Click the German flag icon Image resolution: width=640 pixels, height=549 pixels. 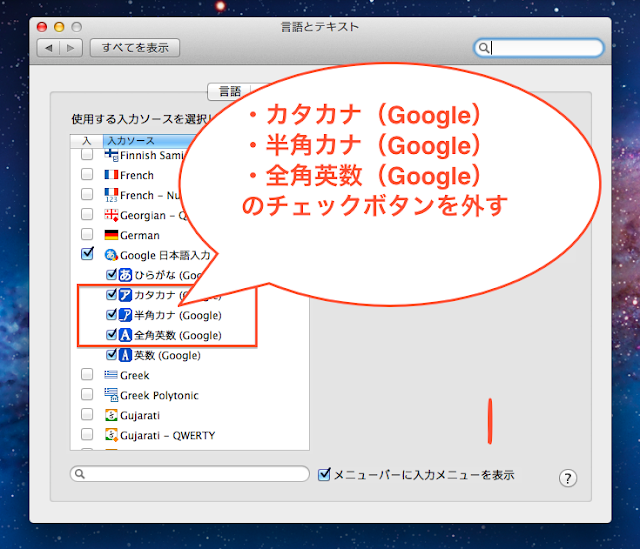tap(111, 235)
